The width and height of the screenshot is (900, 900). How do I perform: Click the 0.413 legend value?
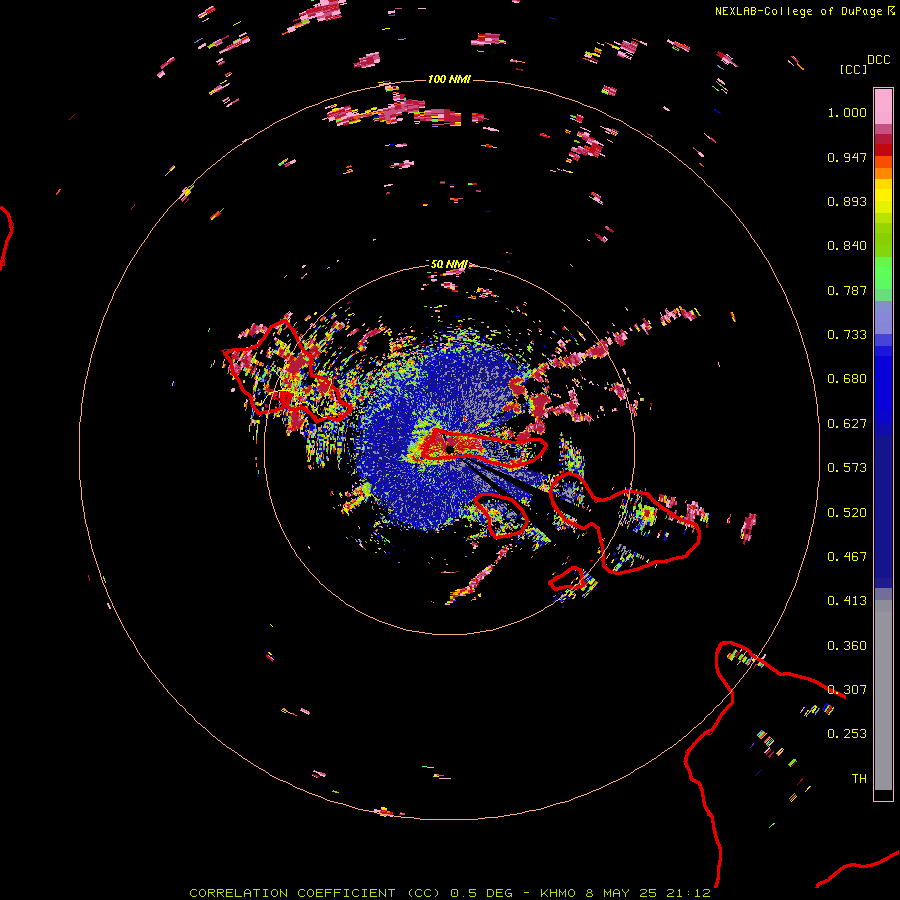coord(847,601)
